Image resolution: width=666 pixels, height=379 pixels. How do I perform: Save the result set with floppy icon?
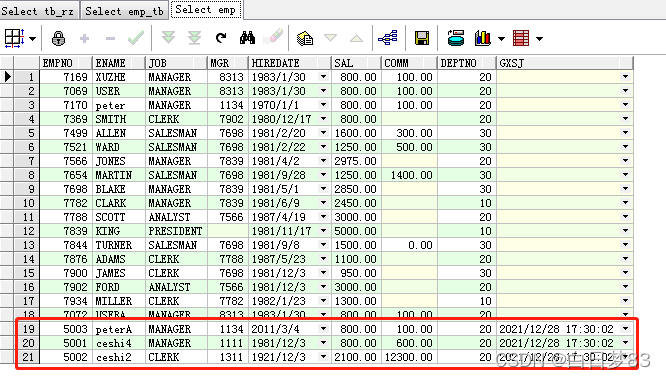[x=422, y=38]
